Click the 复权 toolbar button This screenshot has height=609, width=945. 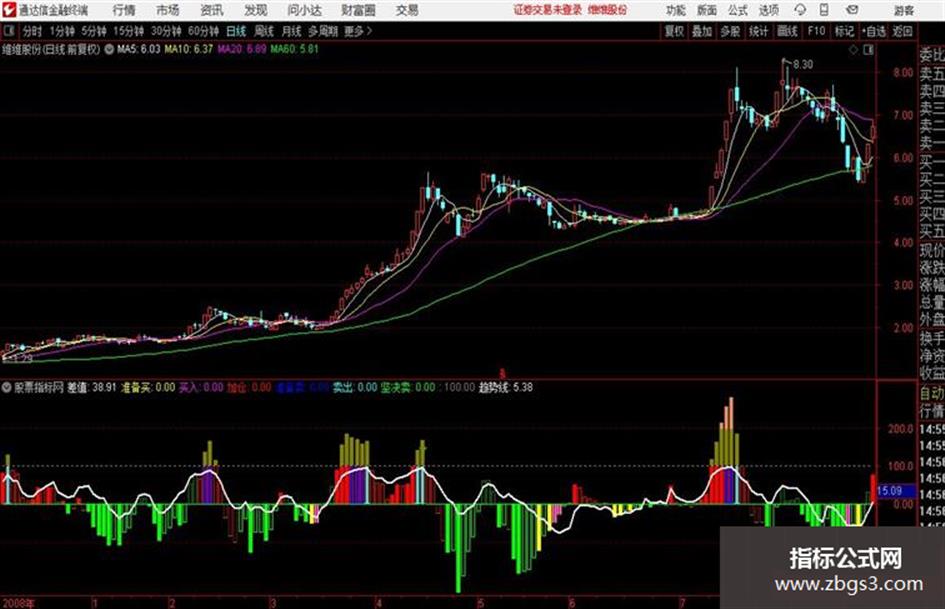[x=674, y=31]
